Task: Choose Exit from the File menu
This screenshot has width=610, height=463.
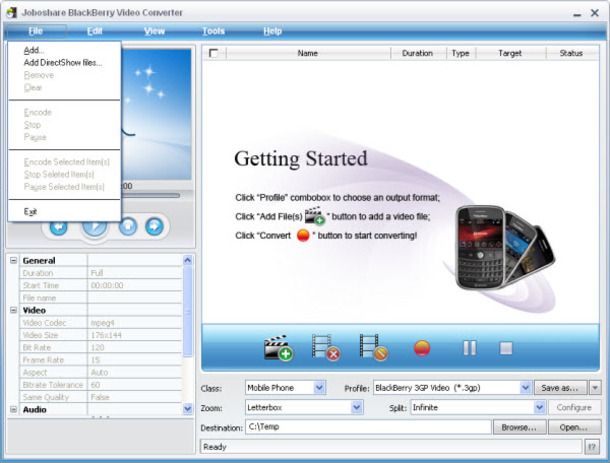Action: (64, 212)
